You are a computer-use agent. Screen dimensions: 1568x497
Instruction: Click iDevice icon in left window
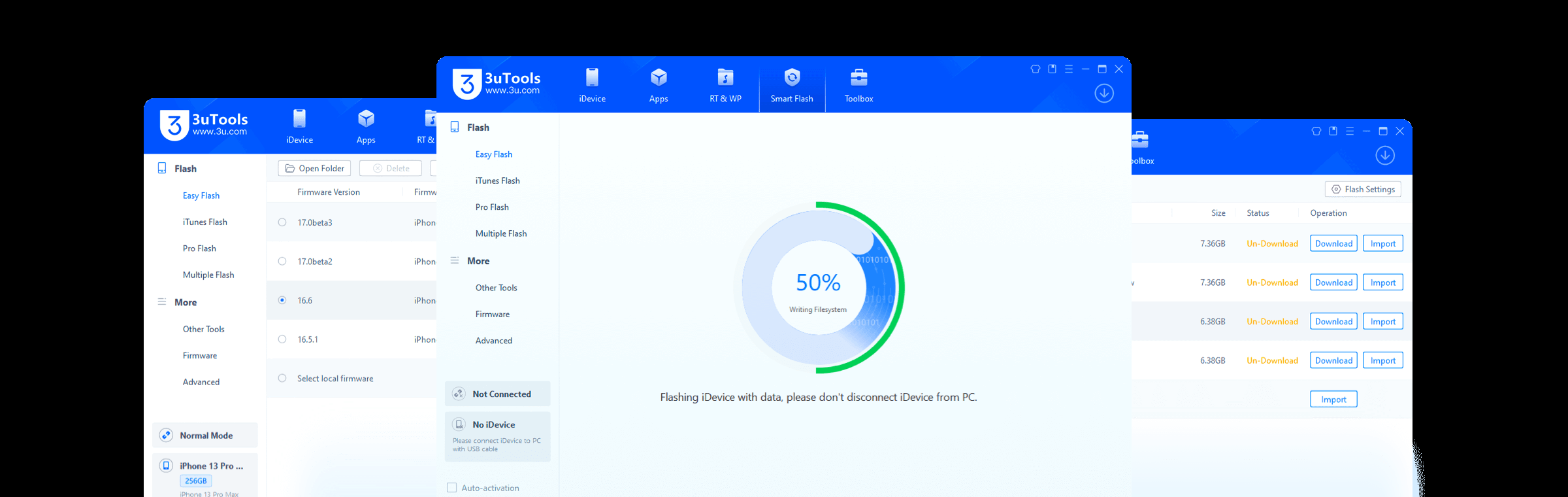pyautogui.click(x=299, y=119)
